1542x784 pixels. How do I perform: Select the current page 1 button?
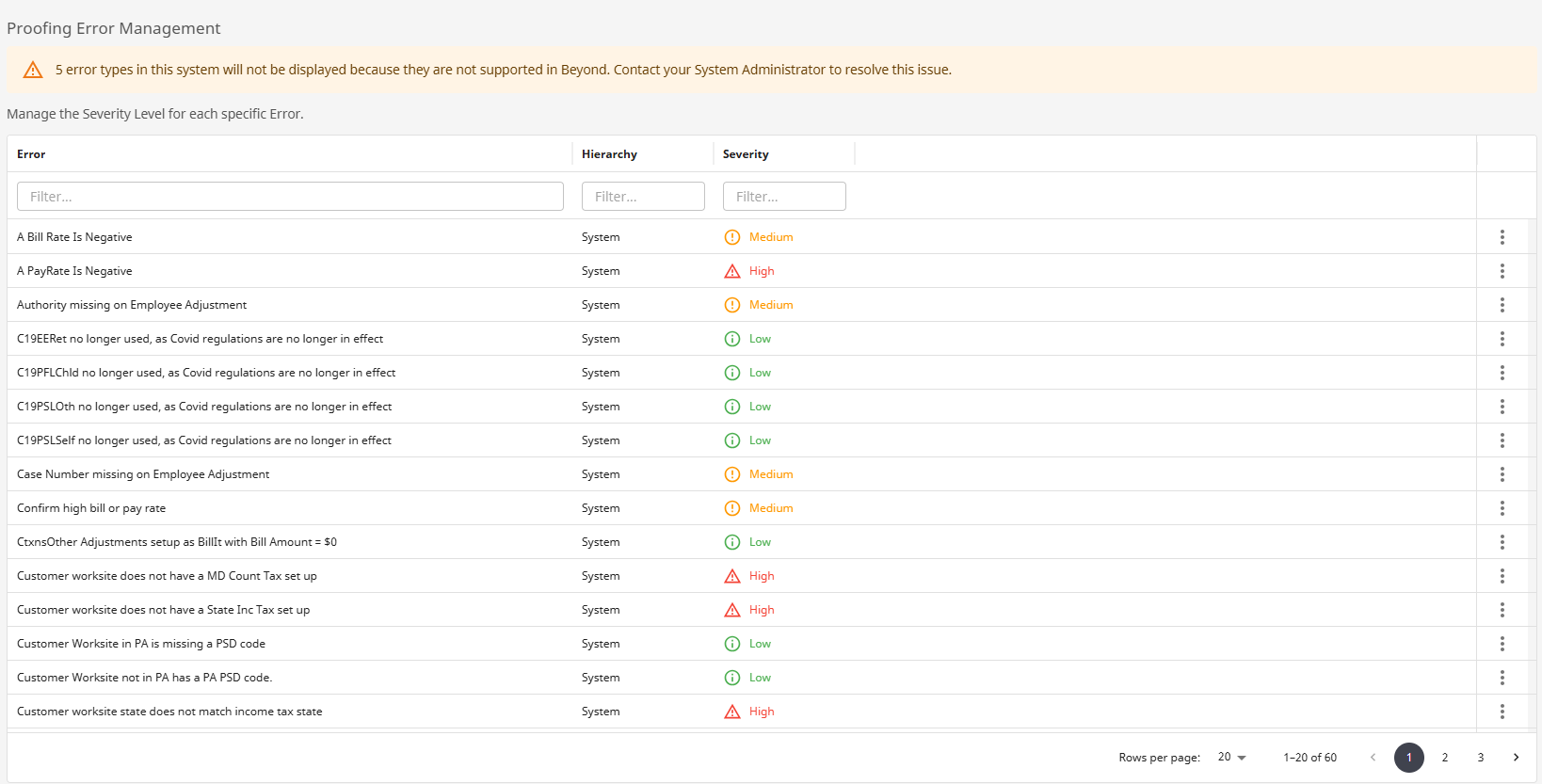(x=1409, y=758)
